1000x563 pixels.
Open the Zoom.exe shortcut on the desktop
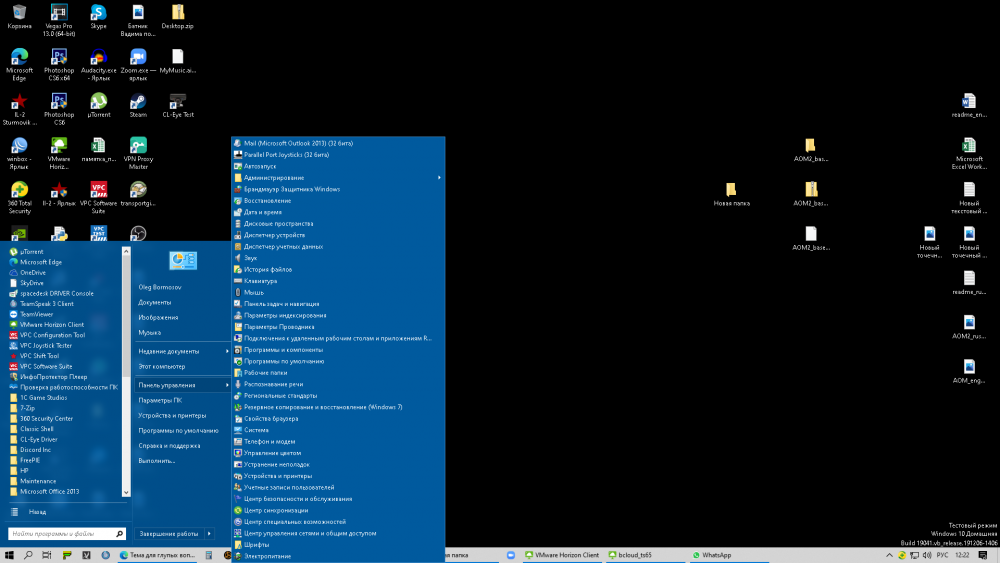click(x=138, y=65)
